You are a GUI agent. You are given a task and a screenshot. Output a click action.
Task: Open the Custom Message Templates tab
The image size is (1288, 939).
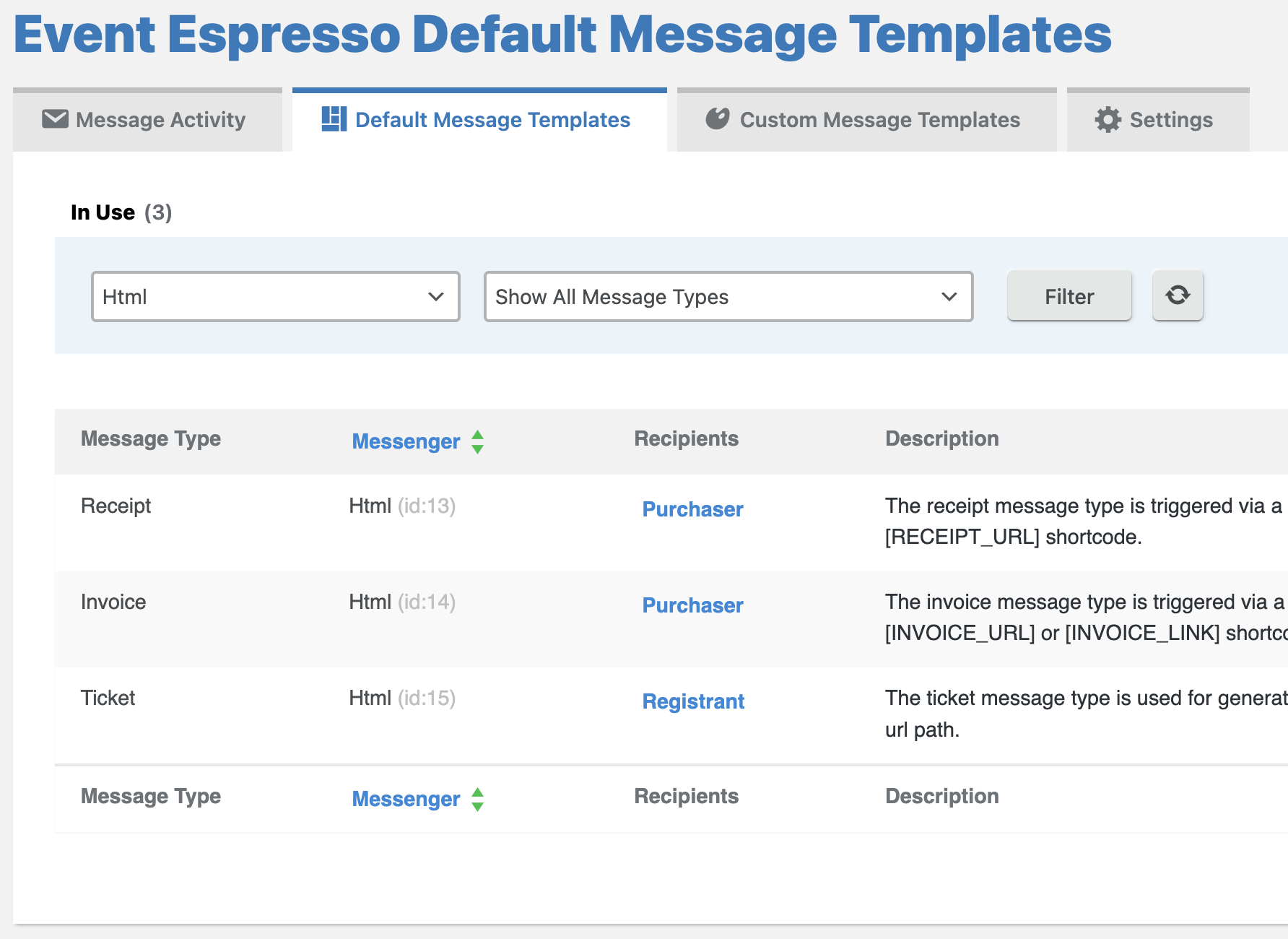pos(867,120)
